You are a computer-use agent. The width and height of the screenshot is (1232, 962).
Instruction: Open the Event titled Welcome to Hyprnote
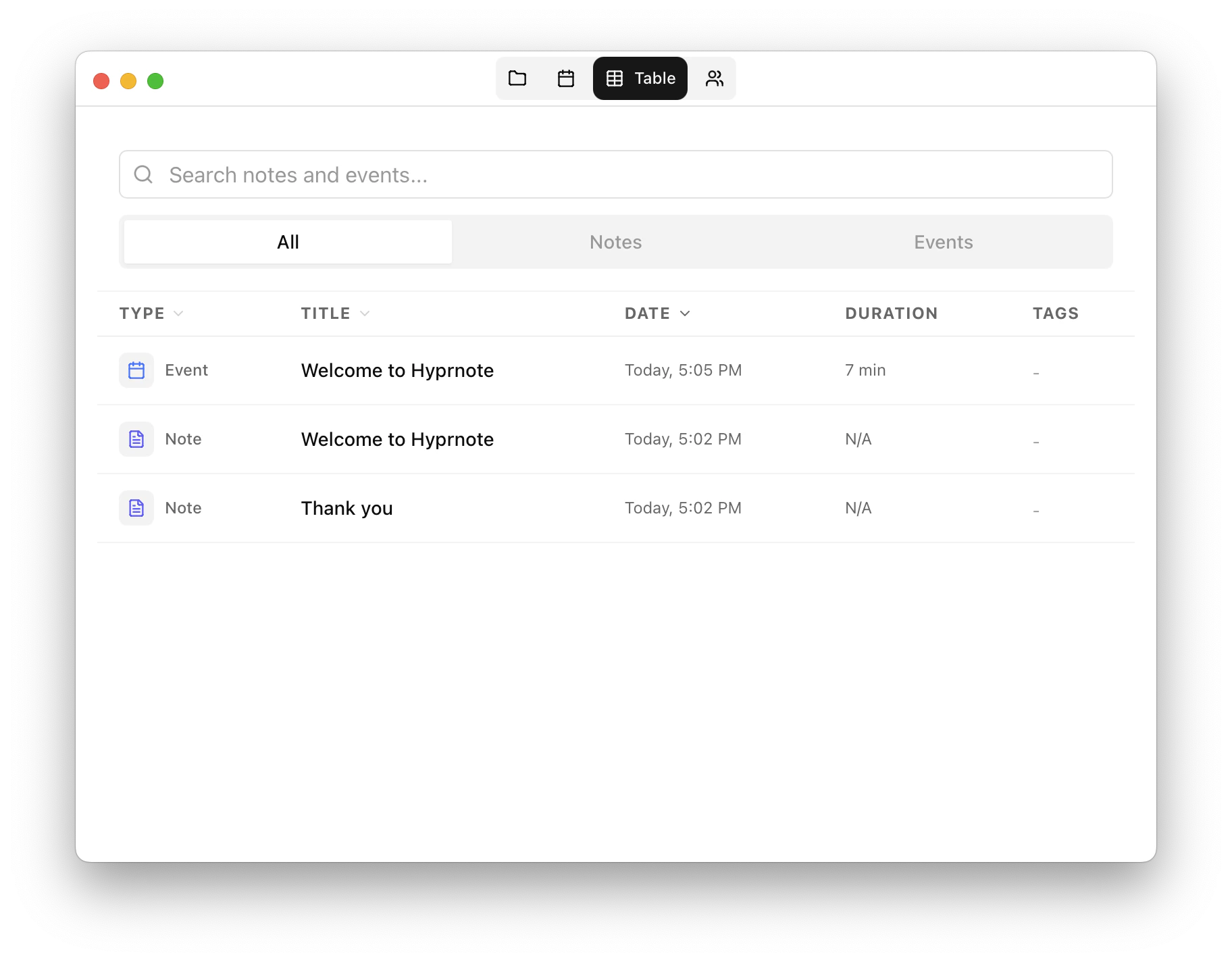[397, 370]
